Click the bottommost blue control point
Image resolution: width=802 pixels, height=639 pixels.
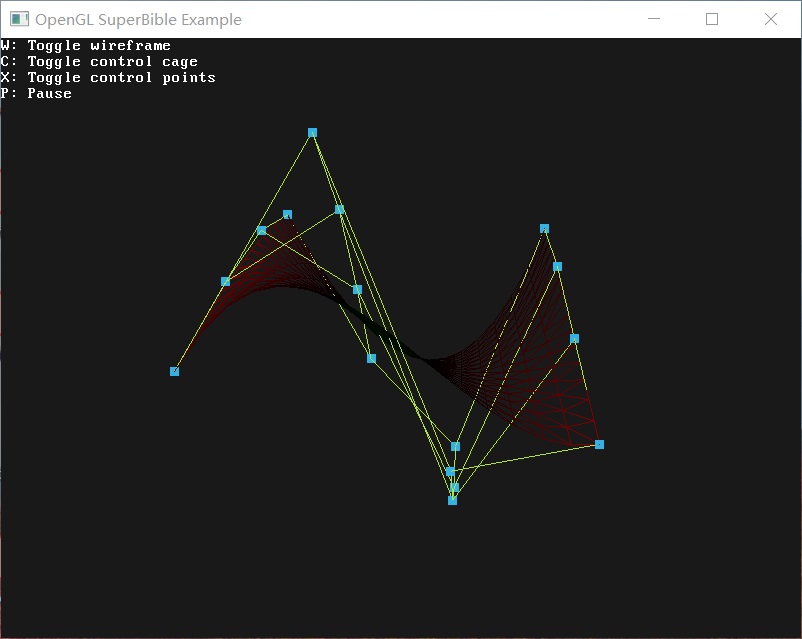click(x=453, y=500)
